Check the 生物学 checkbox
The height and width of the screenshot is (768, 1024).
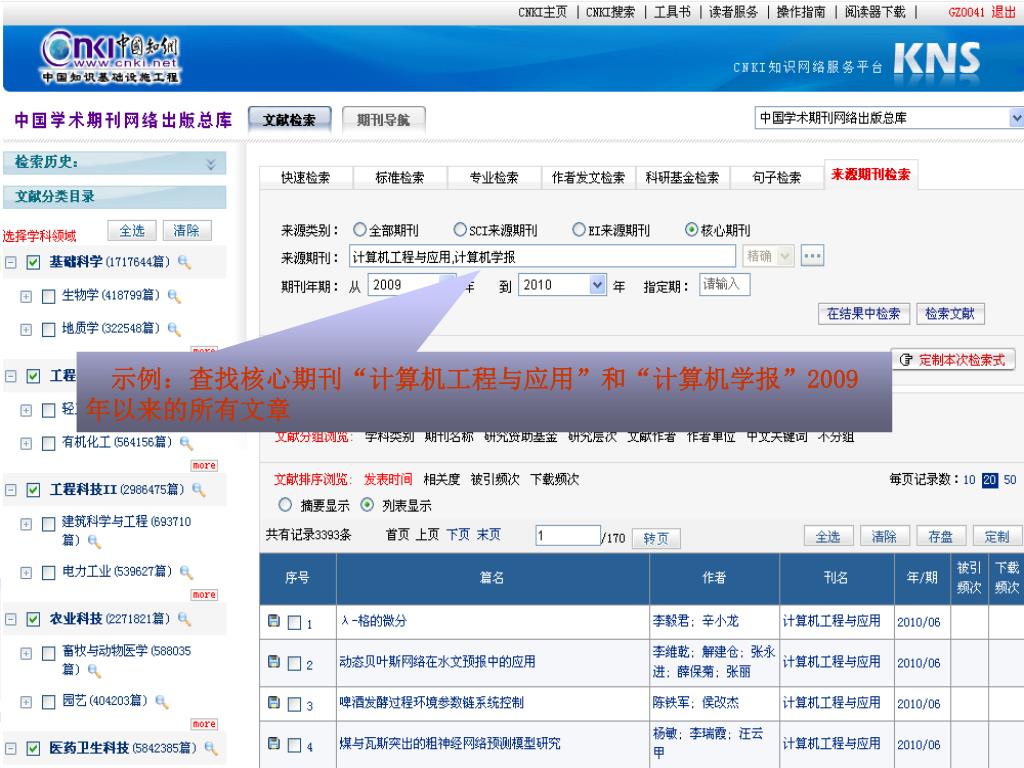click(48, 296)
